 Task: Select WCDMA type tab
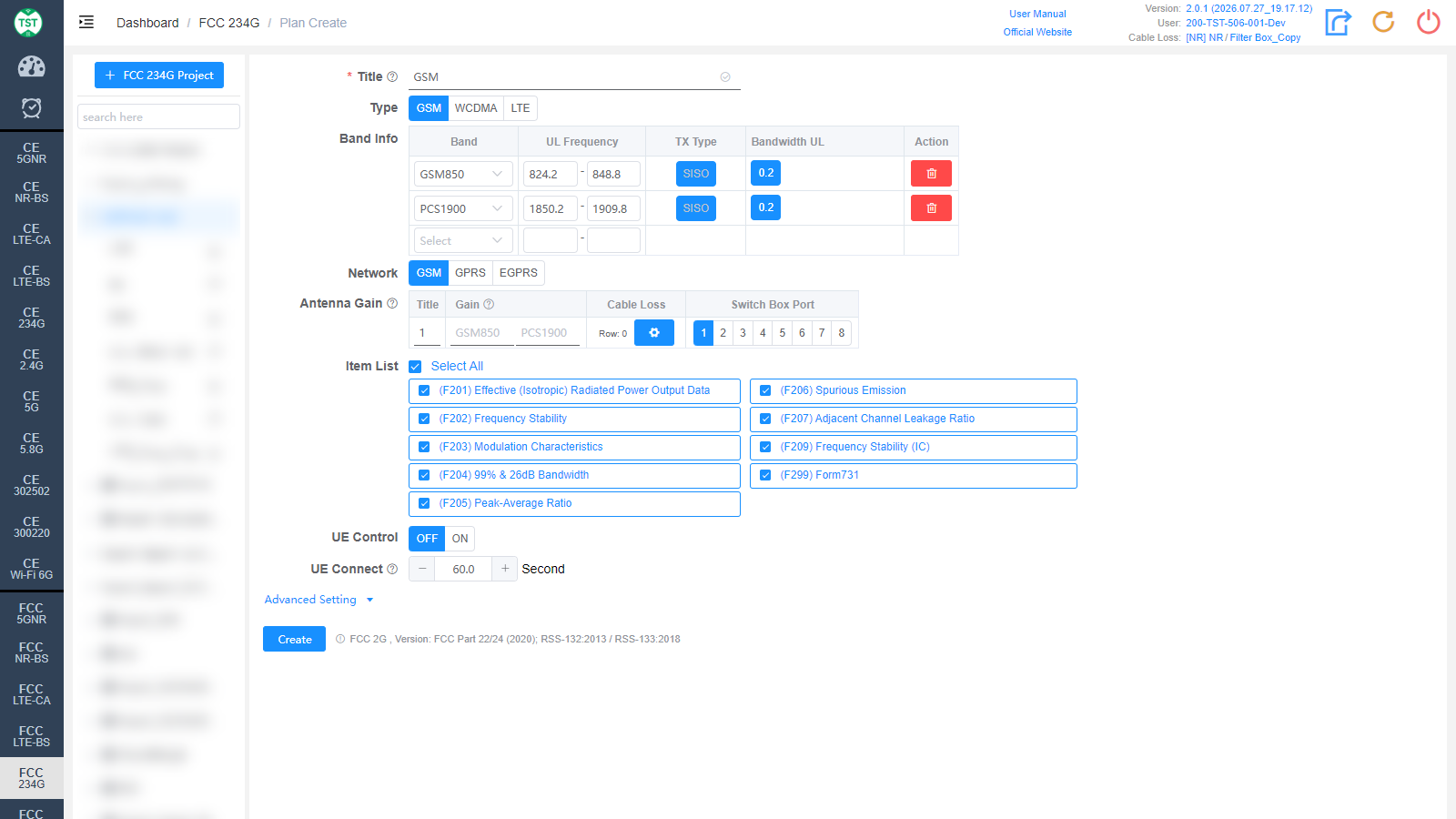click(476, 108)
